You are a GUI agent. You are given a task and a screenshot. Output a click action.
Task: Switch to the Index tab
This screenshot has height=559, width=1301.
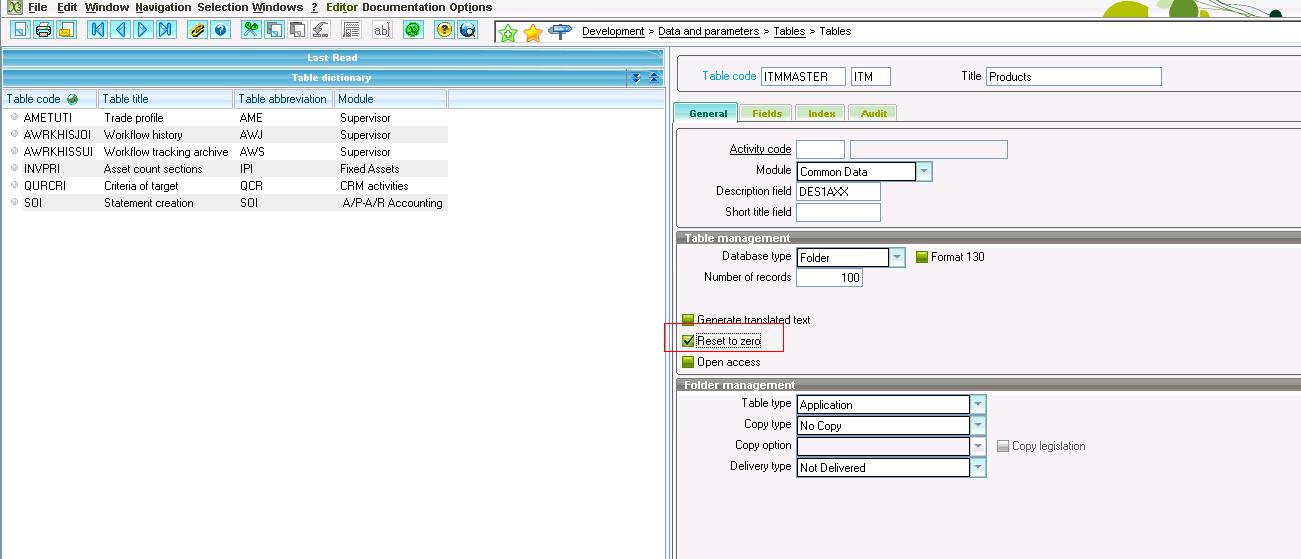click(821, 113)
